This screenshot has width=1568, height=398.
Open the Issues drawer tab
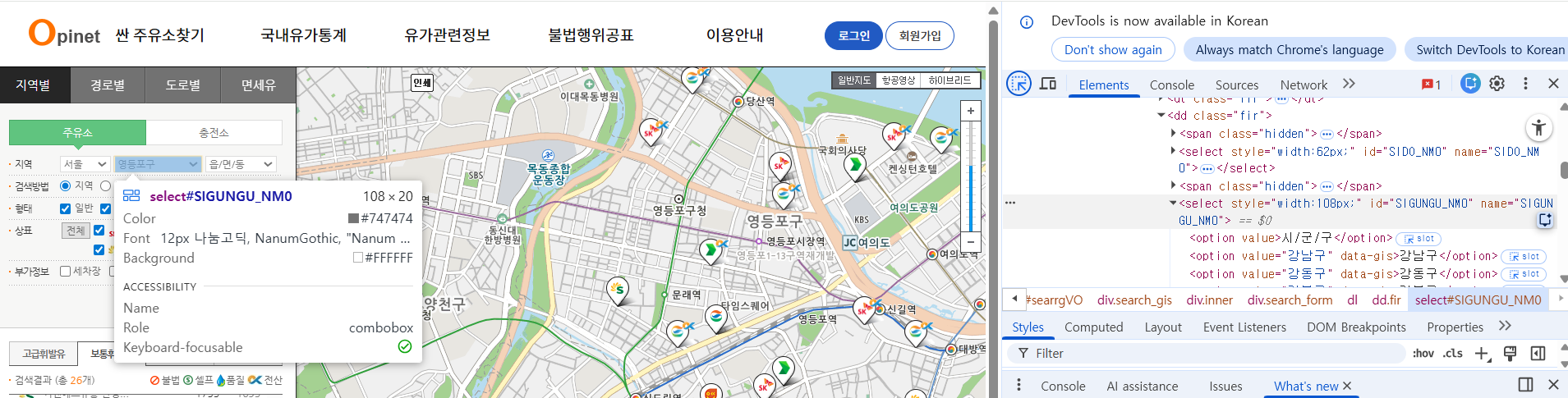pos(1225,386)
